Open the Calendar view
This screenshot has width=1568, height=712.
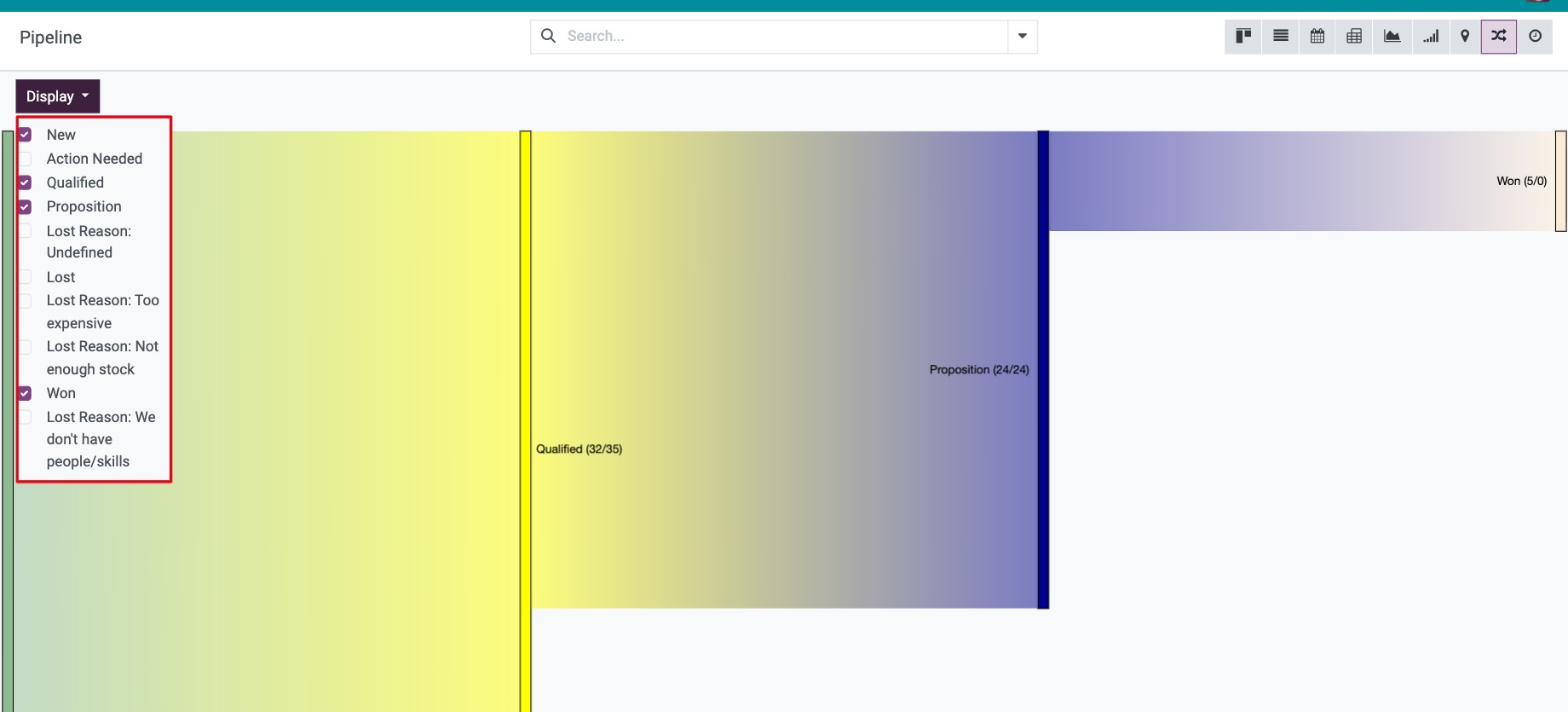point(1317,37)
